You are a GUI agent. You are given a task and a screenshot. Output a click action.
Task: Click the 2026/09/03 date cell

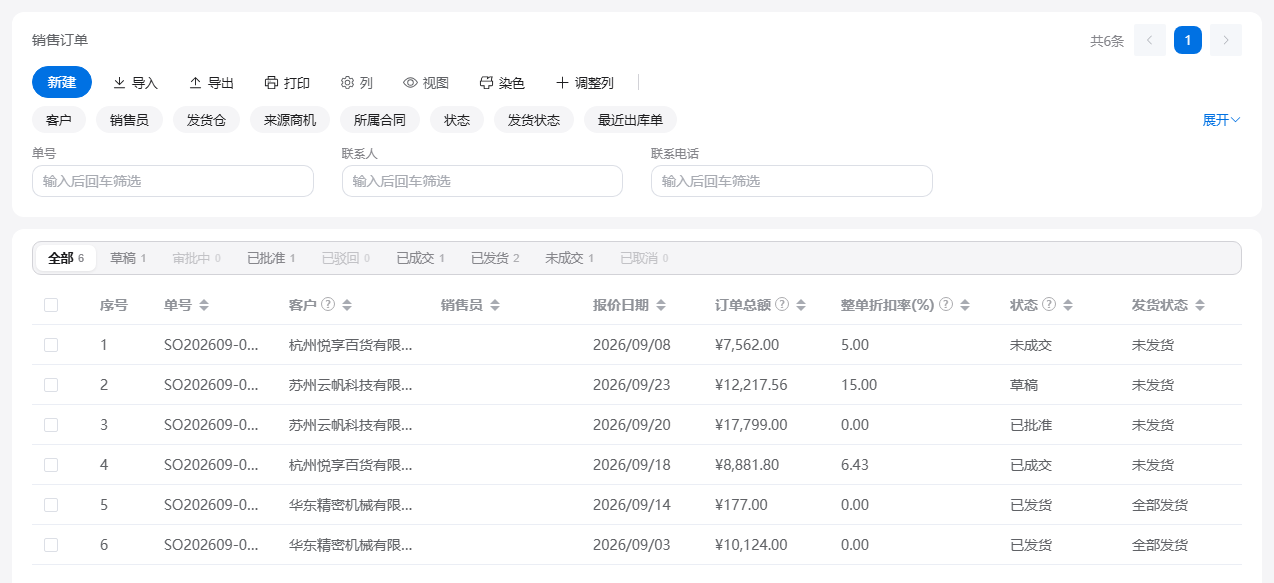[x=632, y=545]
